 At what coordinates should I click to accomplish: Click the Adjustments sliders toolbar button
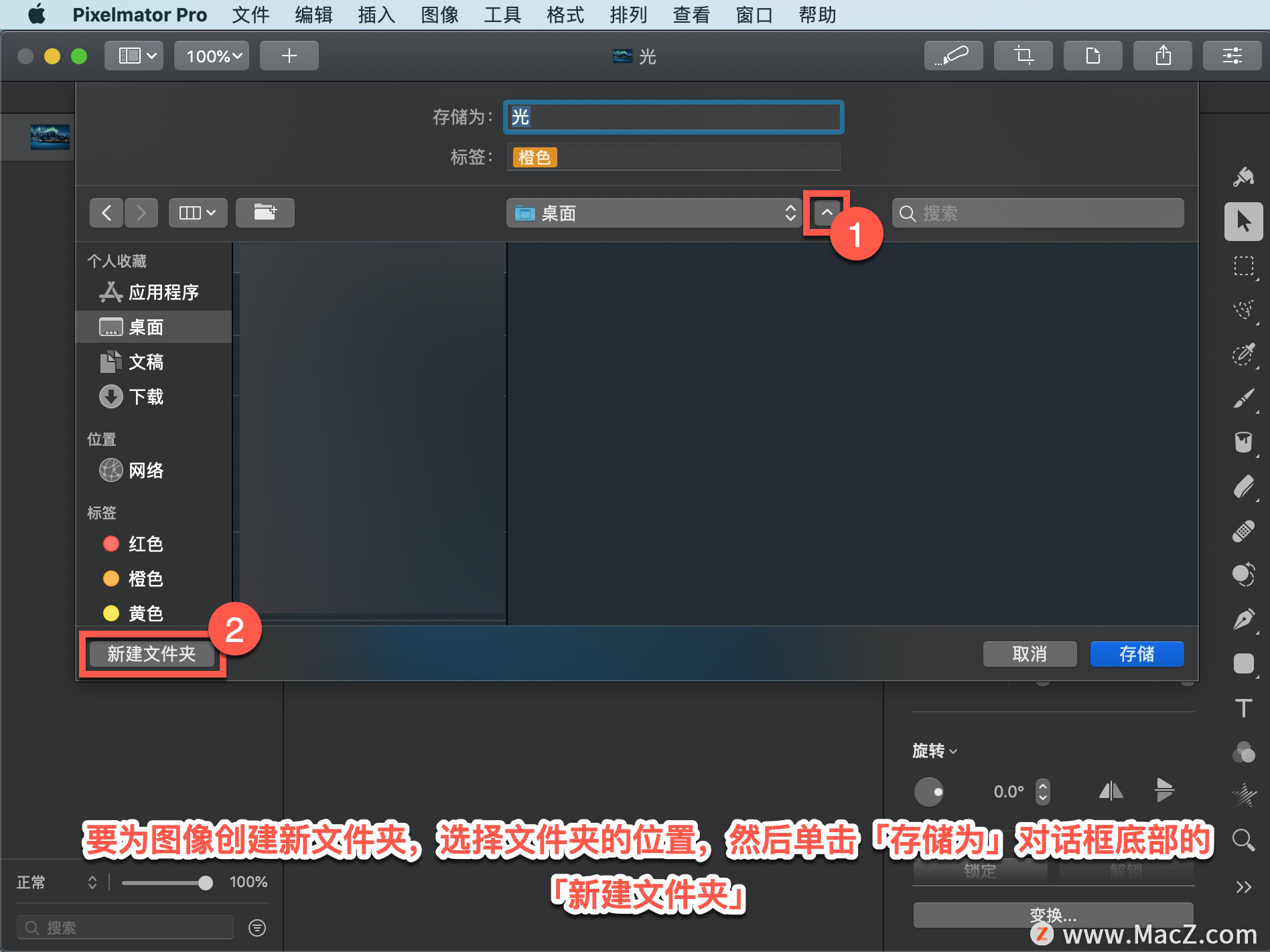[x=1232, y=56]
